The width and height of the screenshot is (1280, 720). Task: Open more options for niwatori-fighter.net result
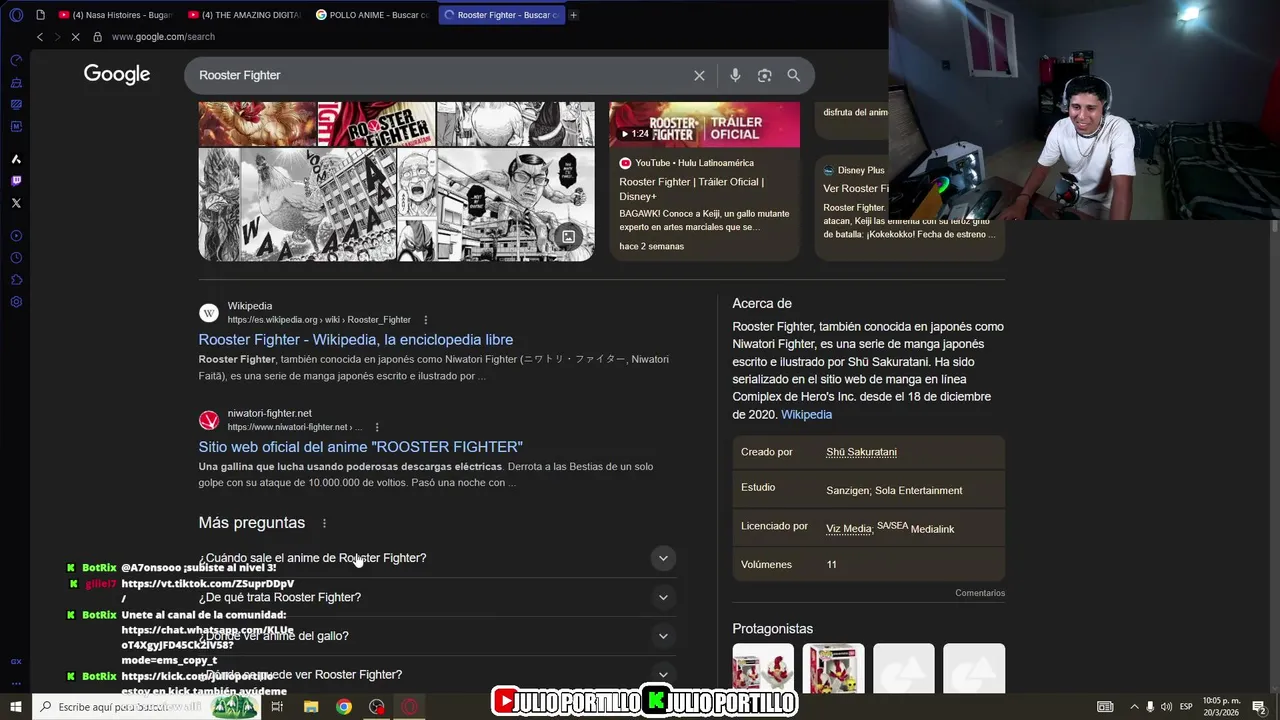pyautogui.click(x=377, y=427)
